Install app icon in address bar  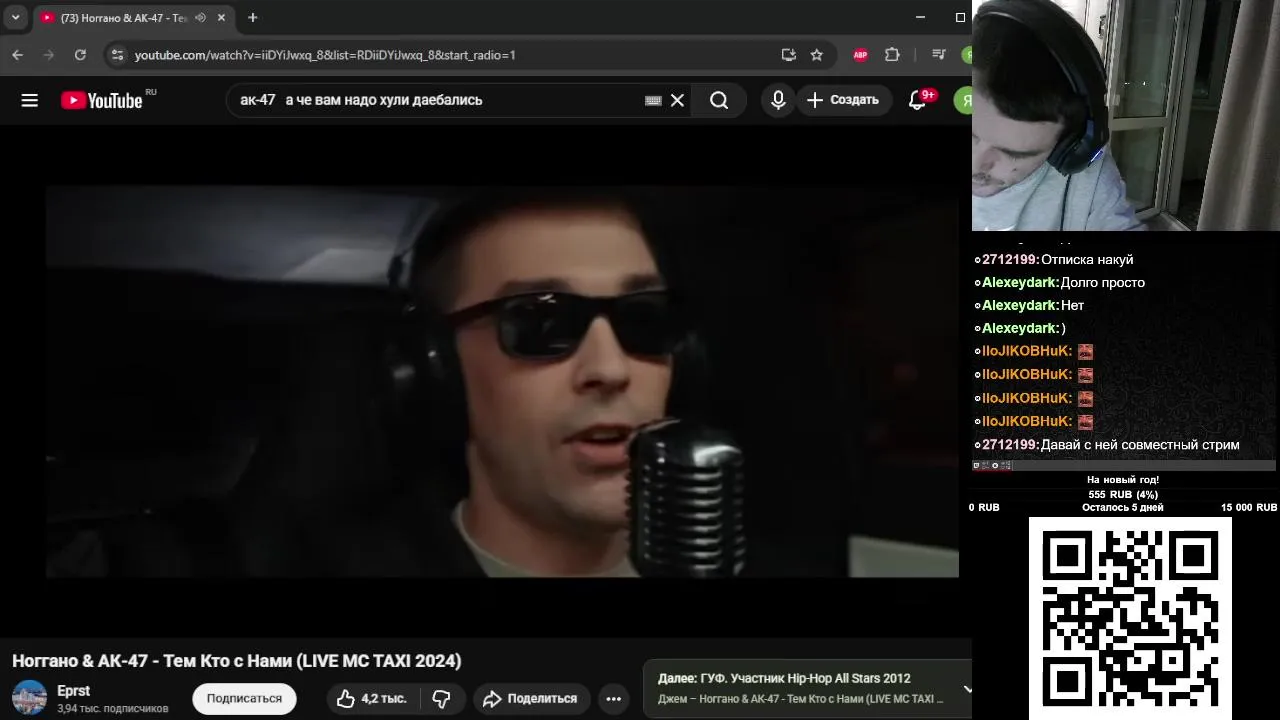[x=789, y=55]
